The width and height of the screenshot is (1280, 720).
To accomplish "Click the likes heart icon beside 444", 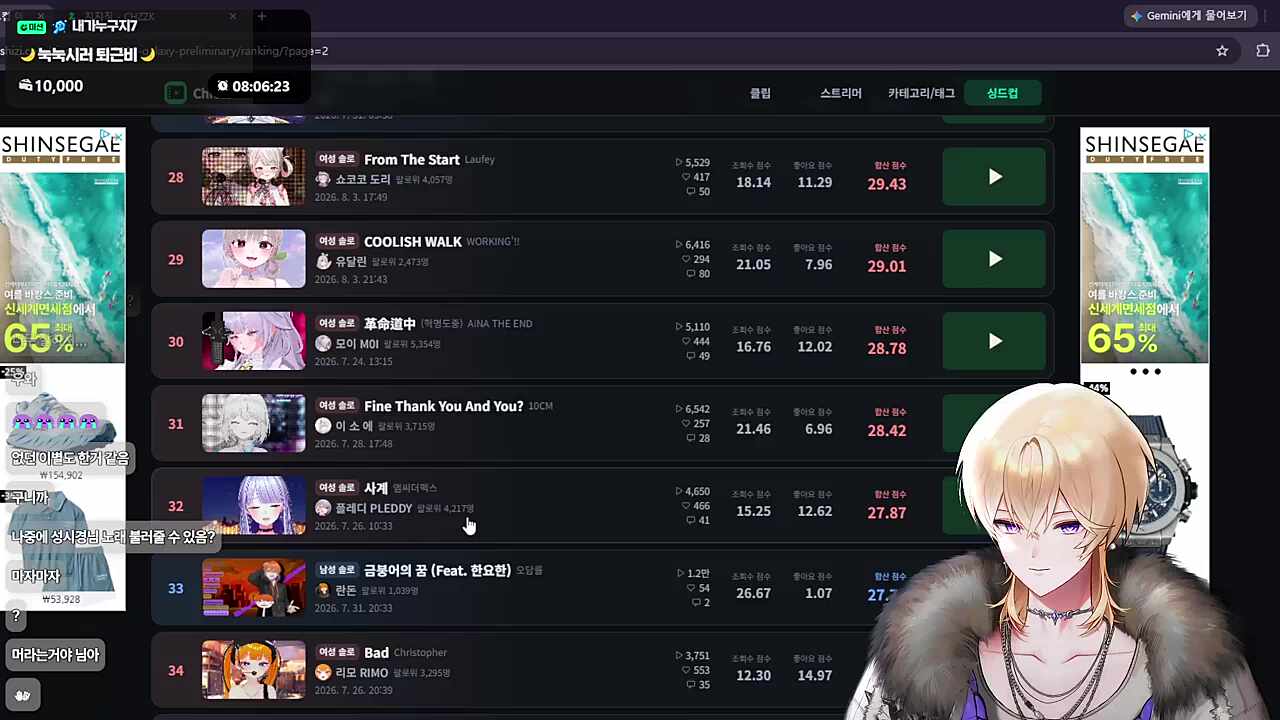I will coord(687,341).
